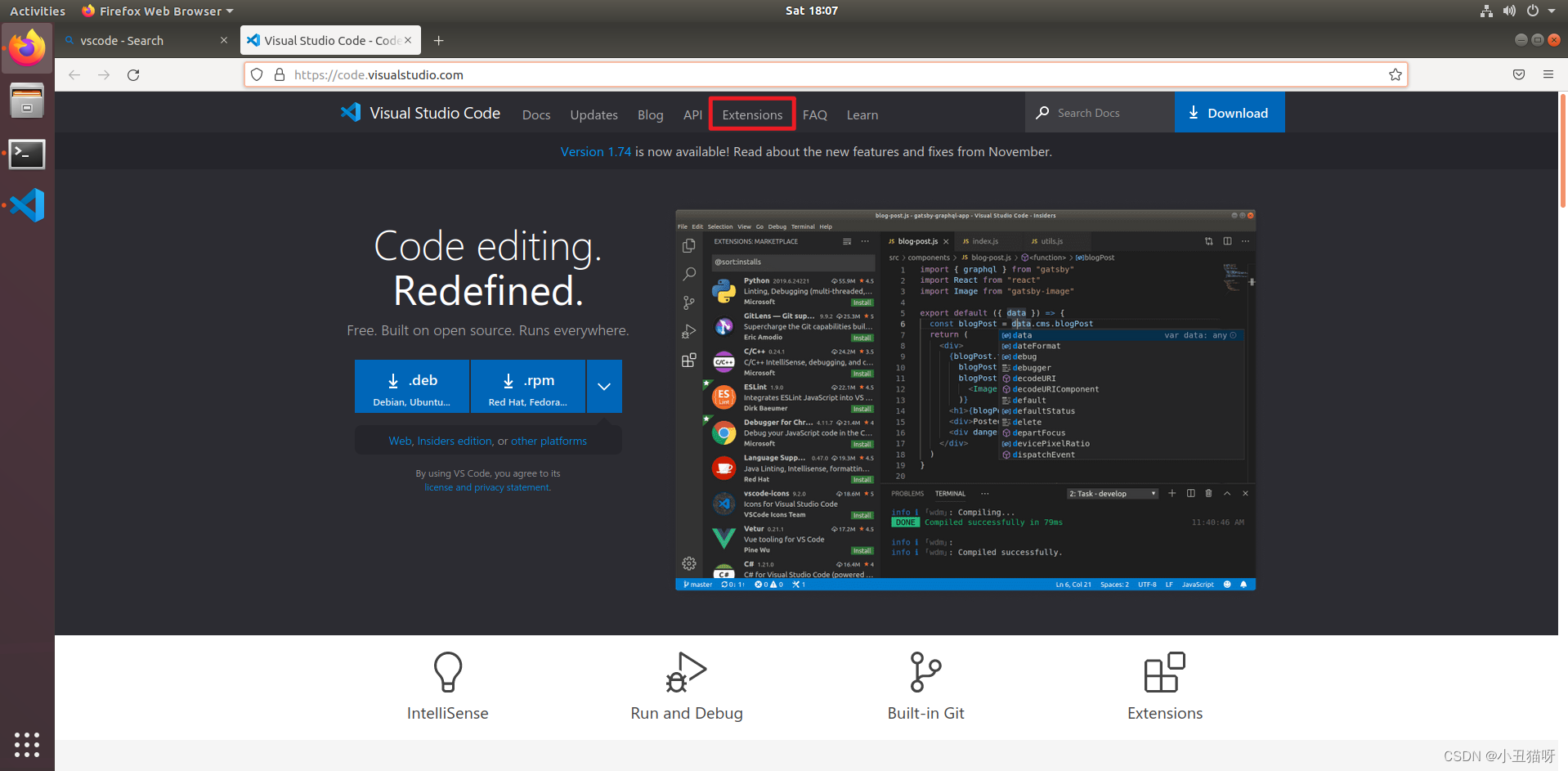The width and height of the screenshot is (1568, 771).
Task: Click the IntelliSense label
Action: click(x=448, y=713)
